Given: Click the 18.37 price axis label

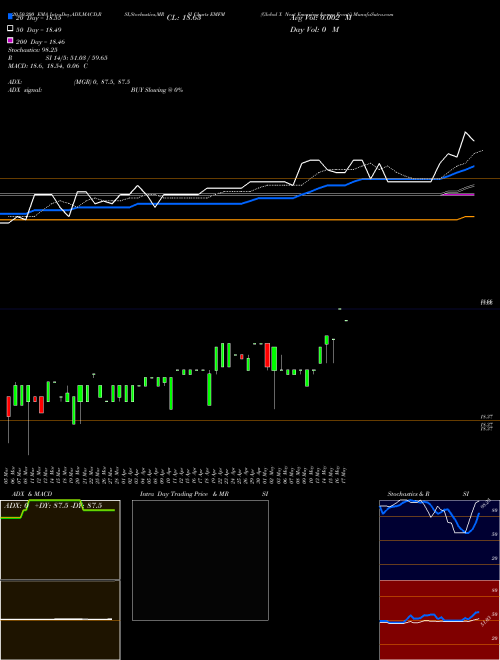Looking at the screenshot, I should tap(487, 417).
